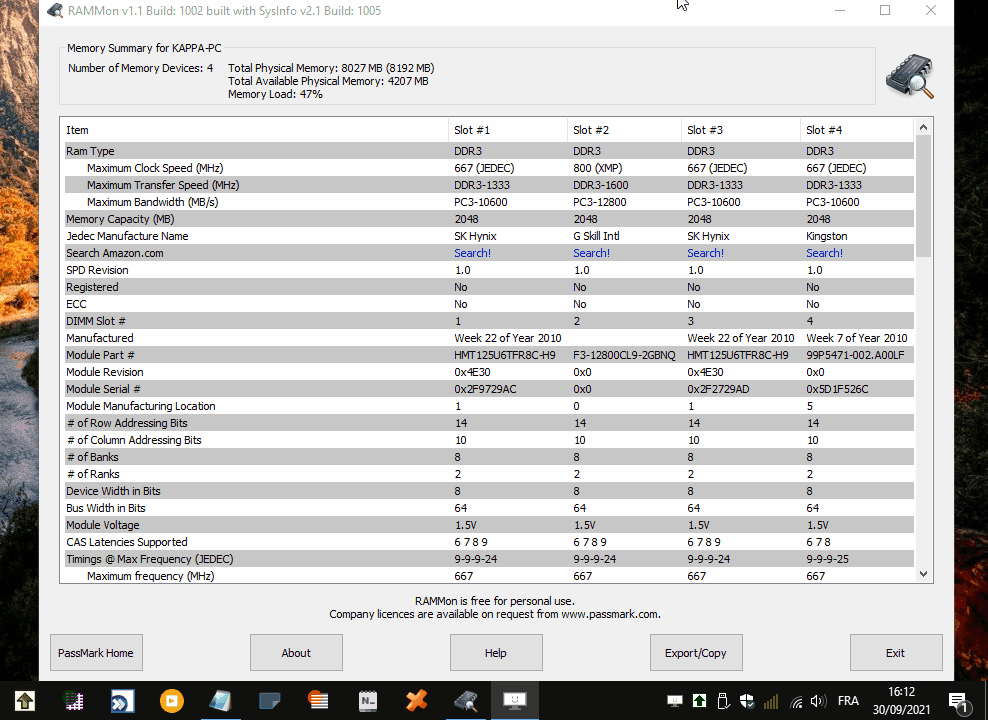This screenshot has width=988, height=720.
Task: Open the purple grid taskbar app
Action: [x=74, y=700]
